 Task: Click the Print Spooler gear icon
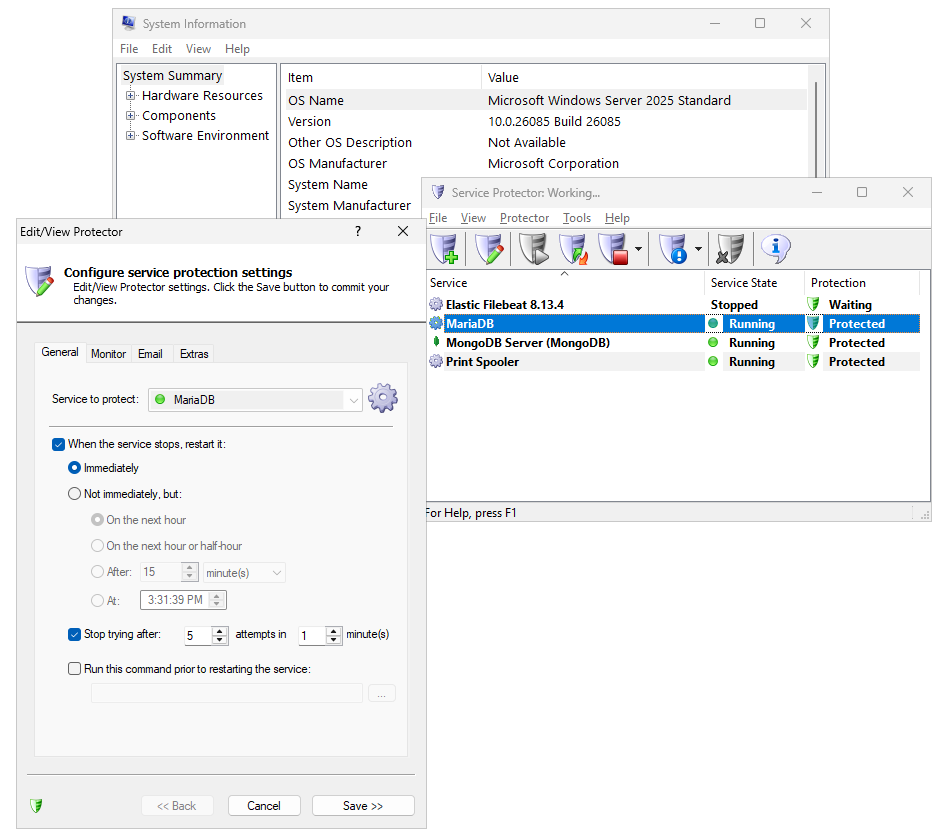click(x=436, y=361)
